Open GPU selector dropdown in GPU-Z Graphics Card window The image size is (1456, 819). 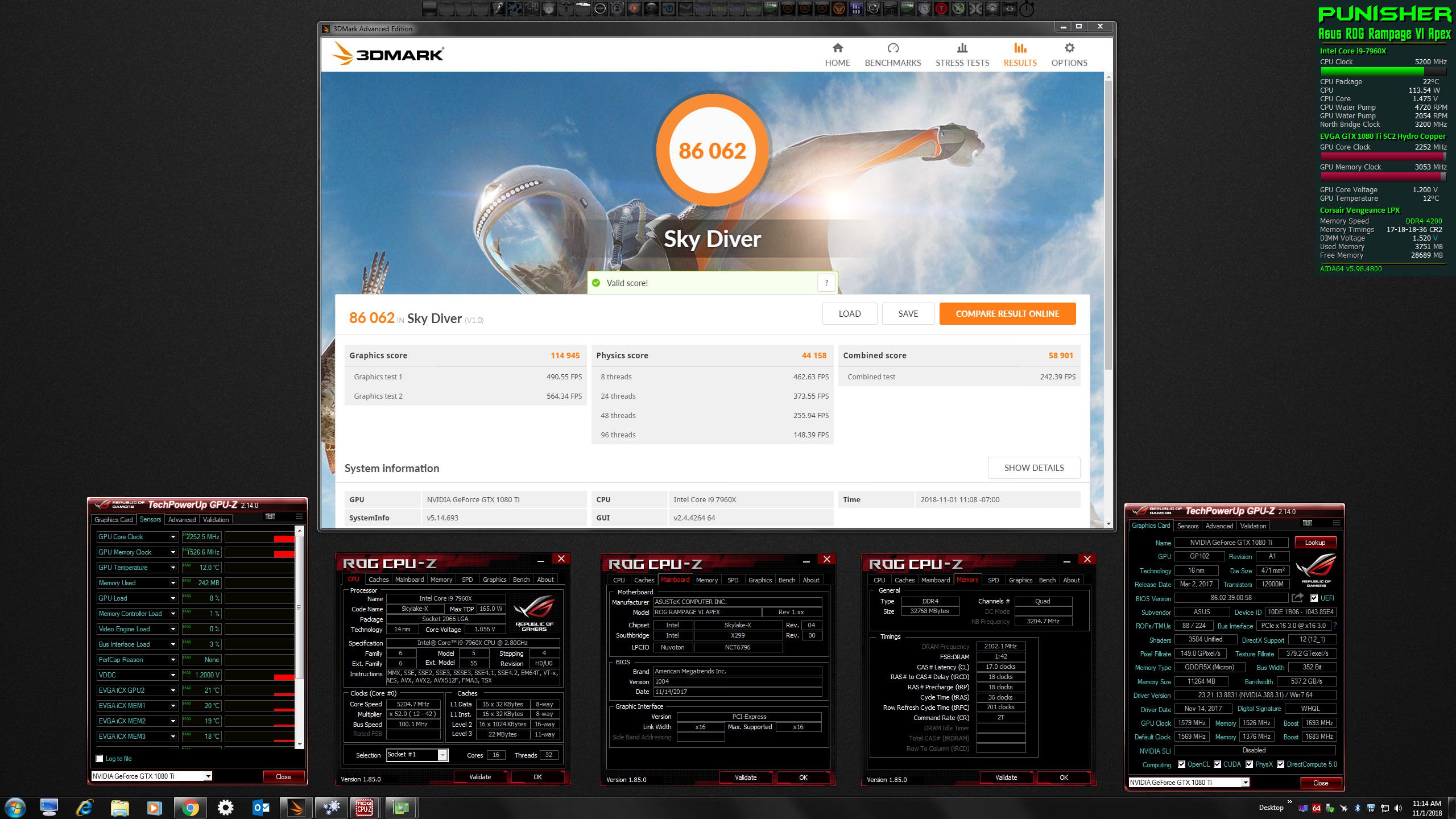tap(1246, 783)
